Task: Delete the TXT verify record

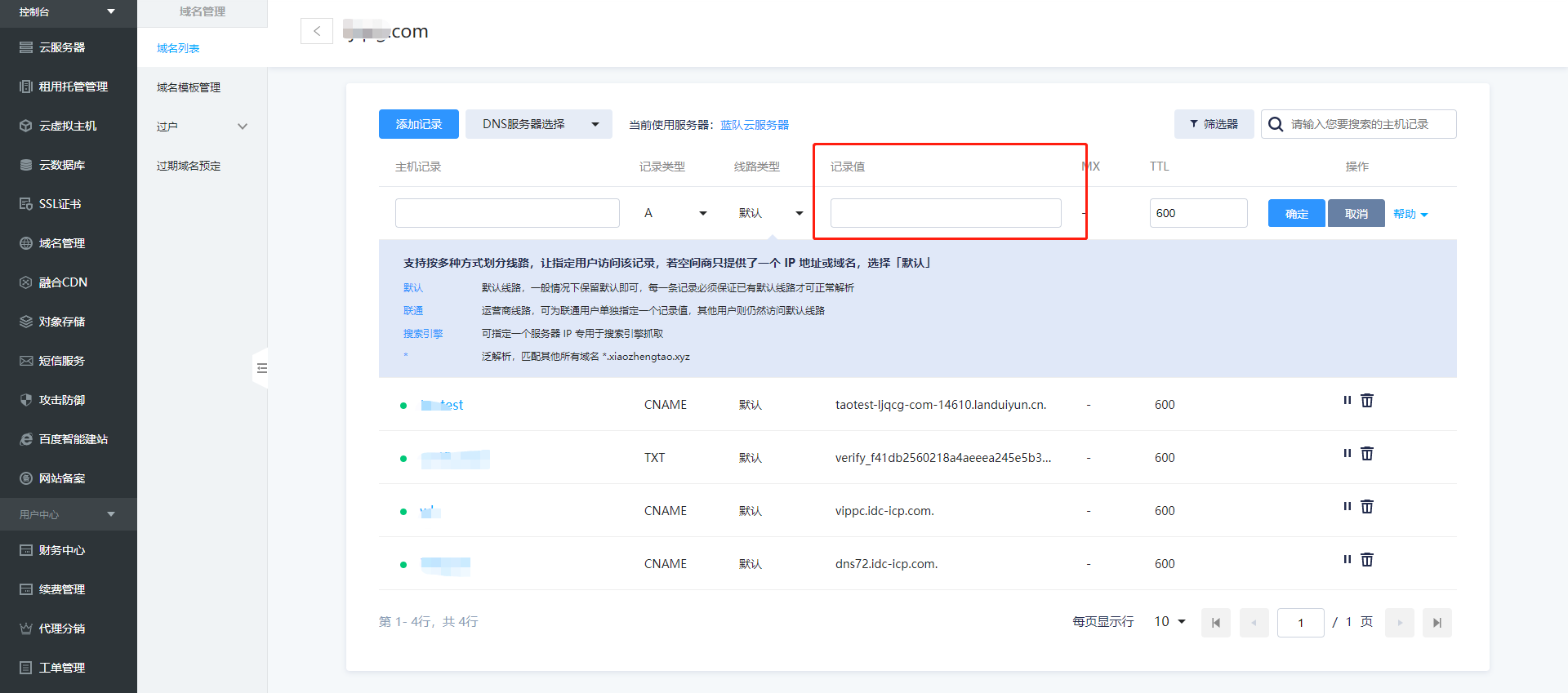Action: coord(1367,454)
